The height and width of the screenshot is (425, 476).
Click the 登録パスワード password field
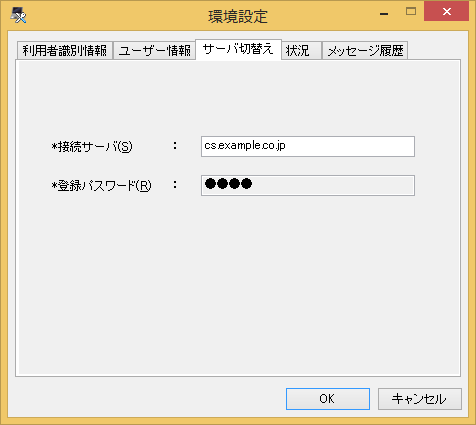coord(308,185)
